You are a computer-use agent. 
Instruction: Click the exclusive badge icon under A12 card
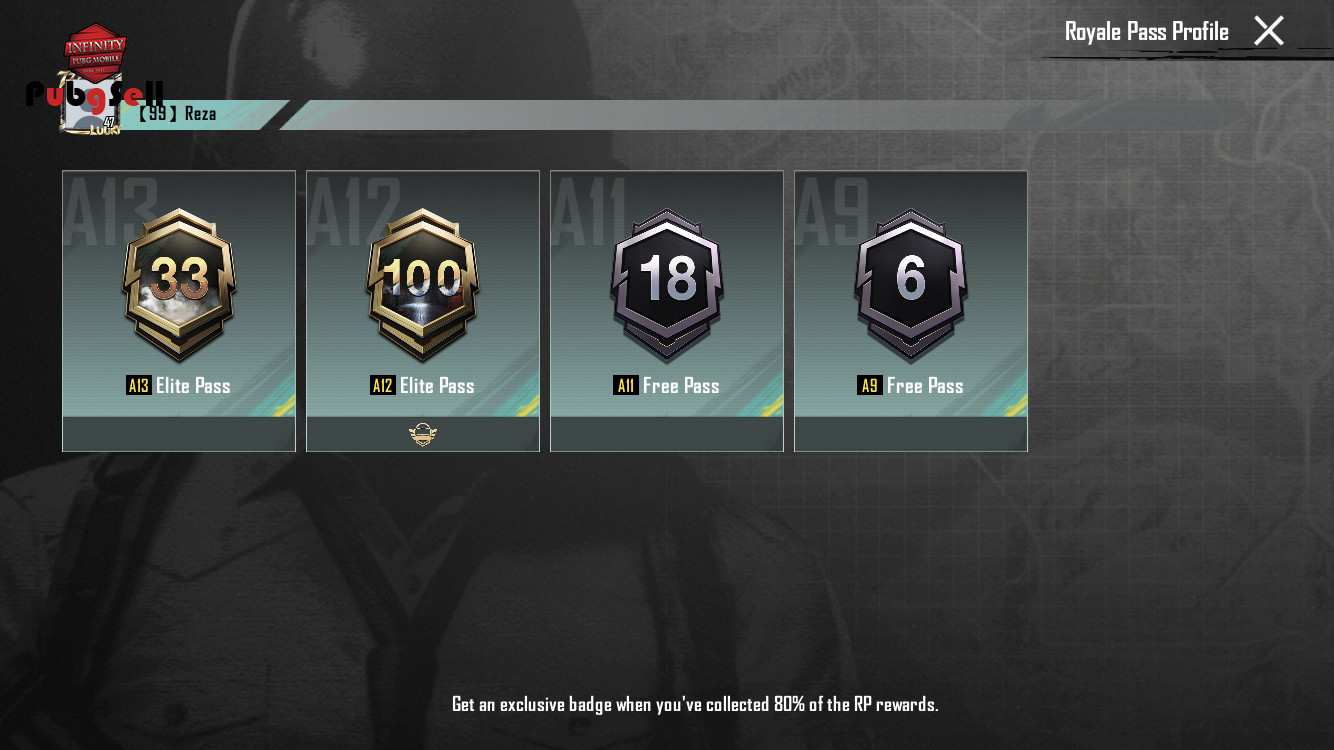click(x=423, y=434)
